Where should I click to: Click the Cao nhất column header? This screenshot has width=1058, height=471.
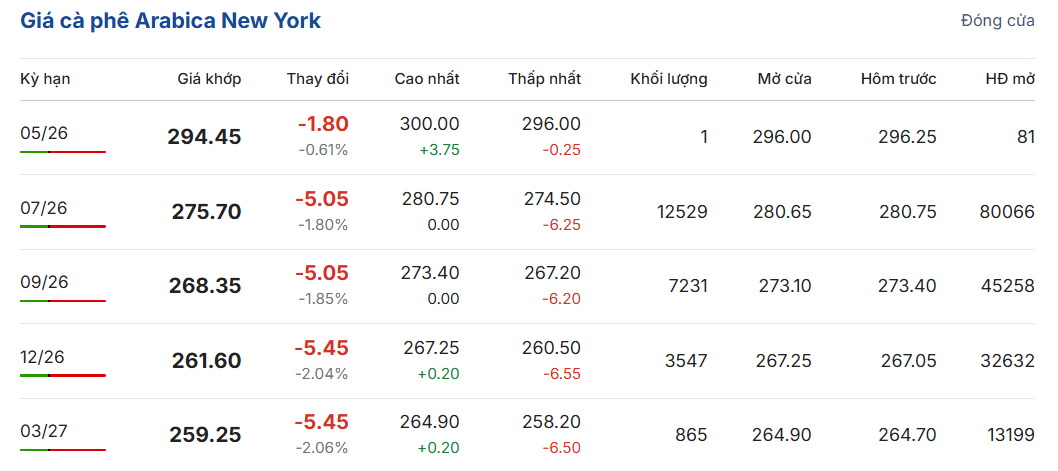(x=427, y=79)
